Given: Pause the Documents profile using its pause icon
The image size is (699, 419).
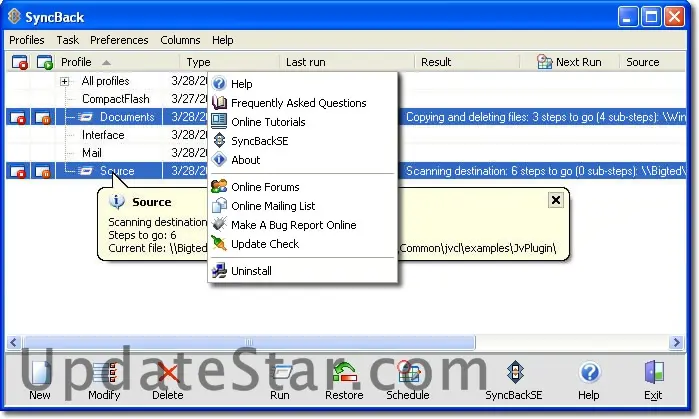Looking at the screenshot, I should coord(43,118).
